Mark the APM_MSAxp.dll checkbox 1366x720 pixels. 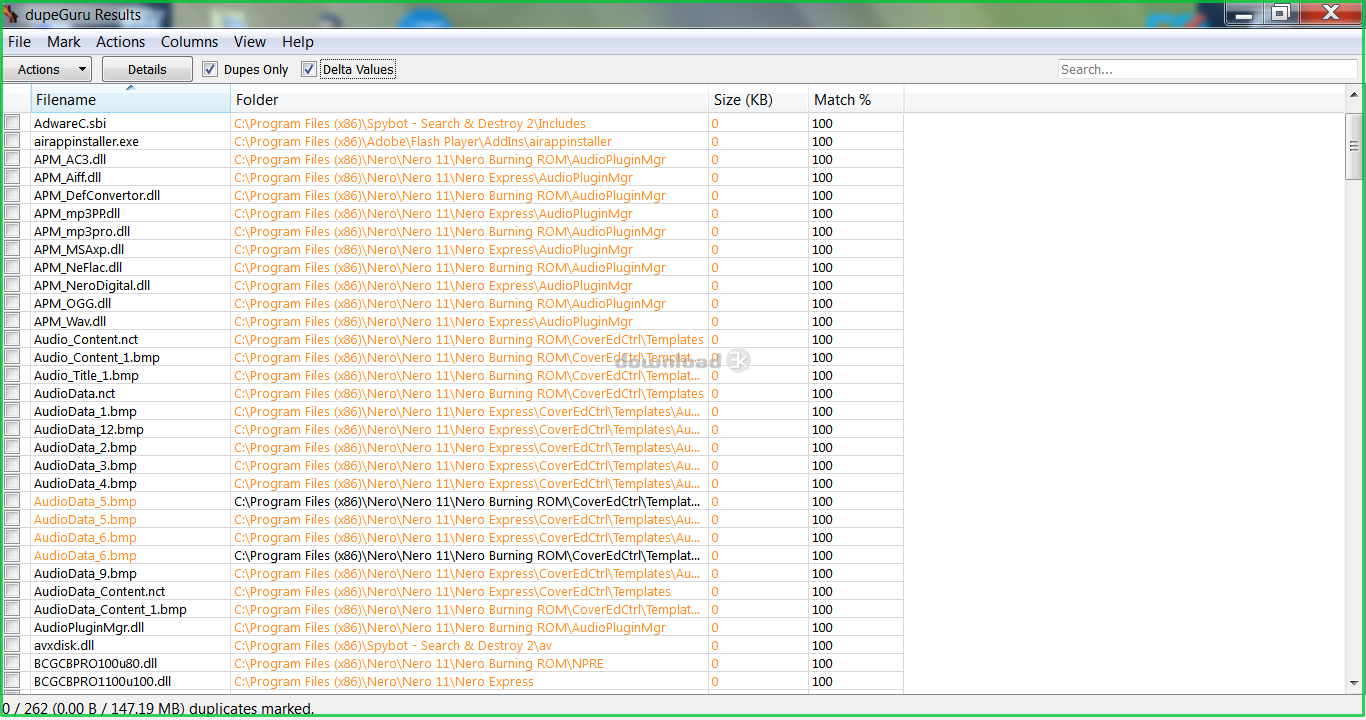pos(12,249)
